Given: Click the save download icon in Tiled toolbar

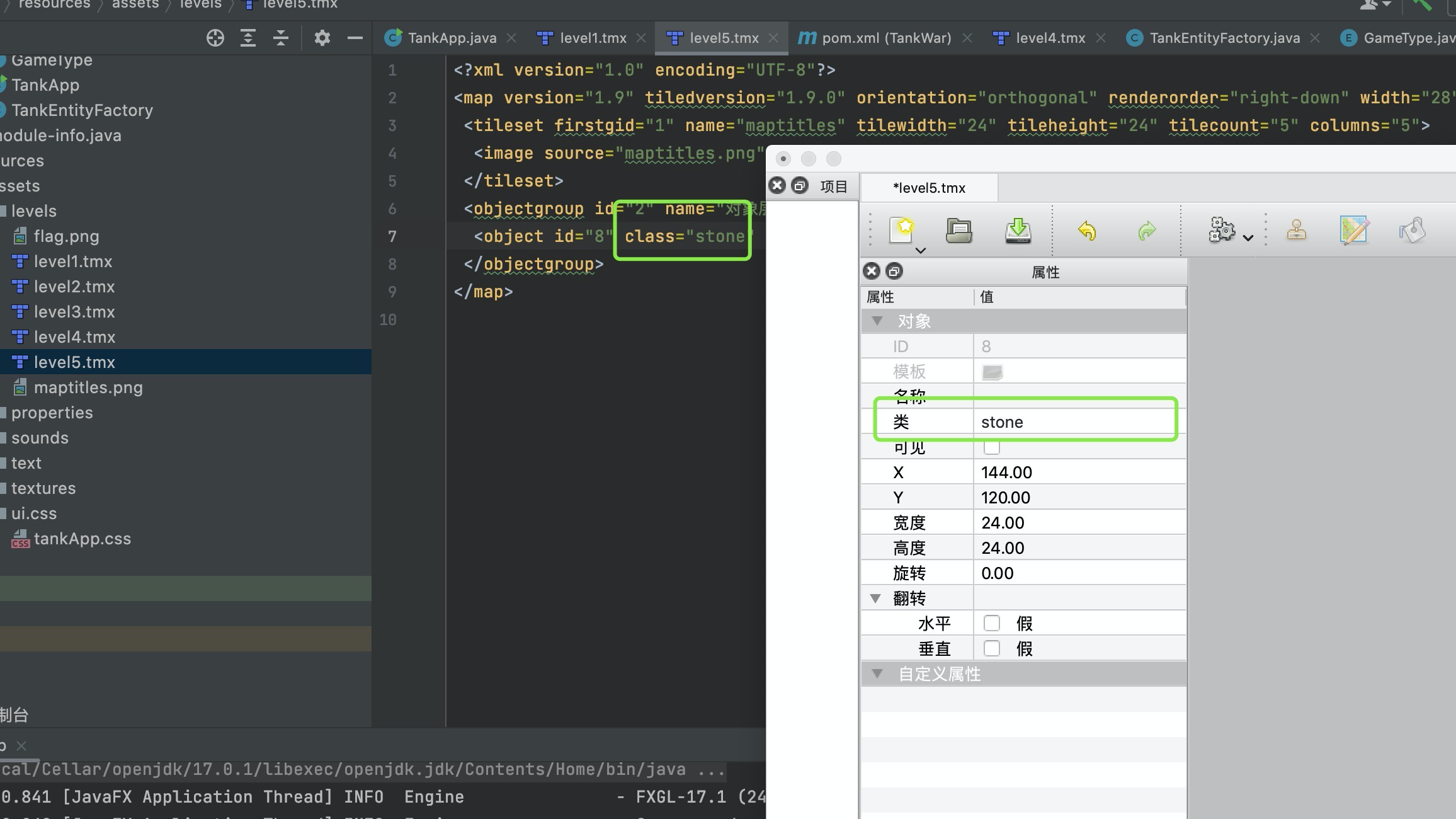Looking at the screenshot, I should [1018, 231].
